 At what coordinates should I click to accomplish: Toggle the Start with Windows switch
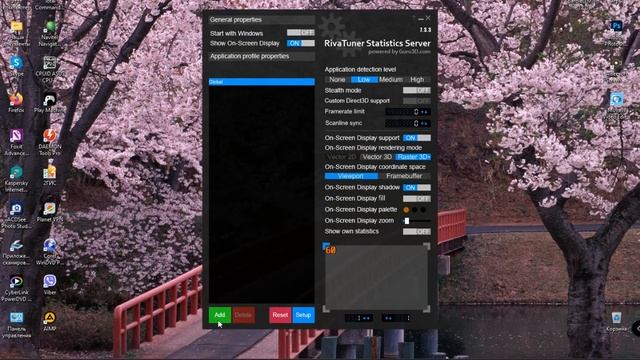[x=300, y=33]
